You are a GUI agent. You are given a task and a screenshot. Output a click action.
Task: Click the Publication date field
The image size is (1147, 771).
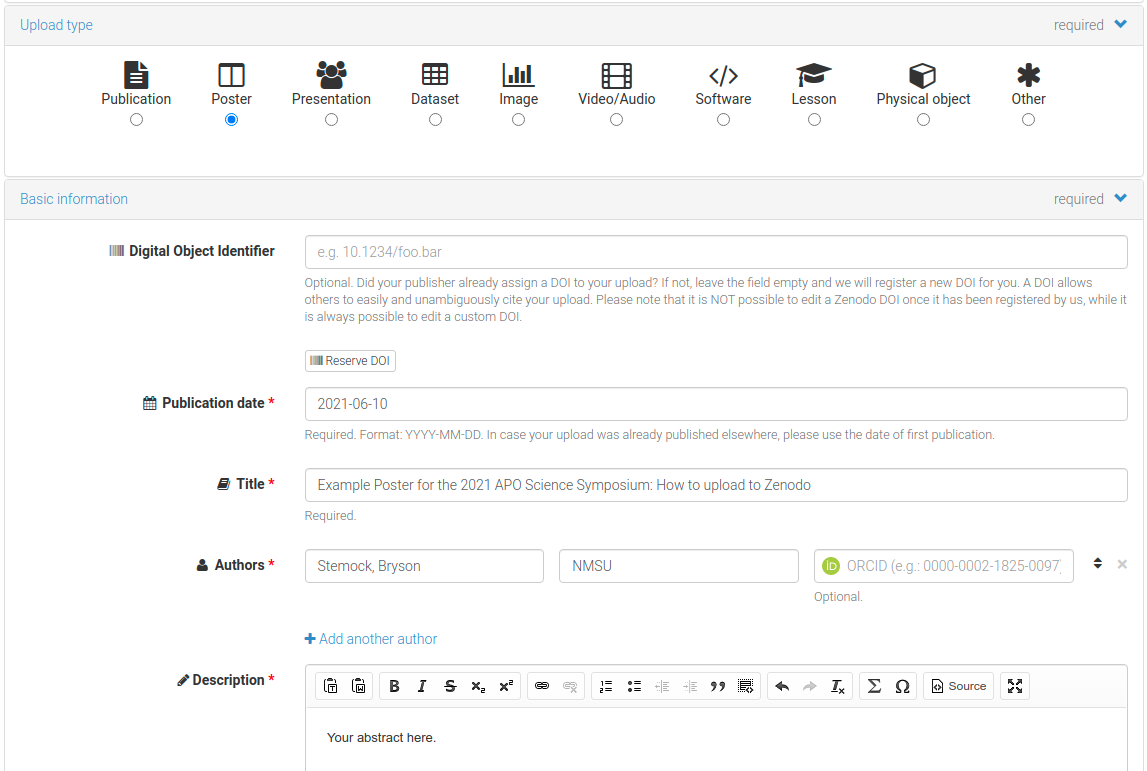click(x=716, y=404)
